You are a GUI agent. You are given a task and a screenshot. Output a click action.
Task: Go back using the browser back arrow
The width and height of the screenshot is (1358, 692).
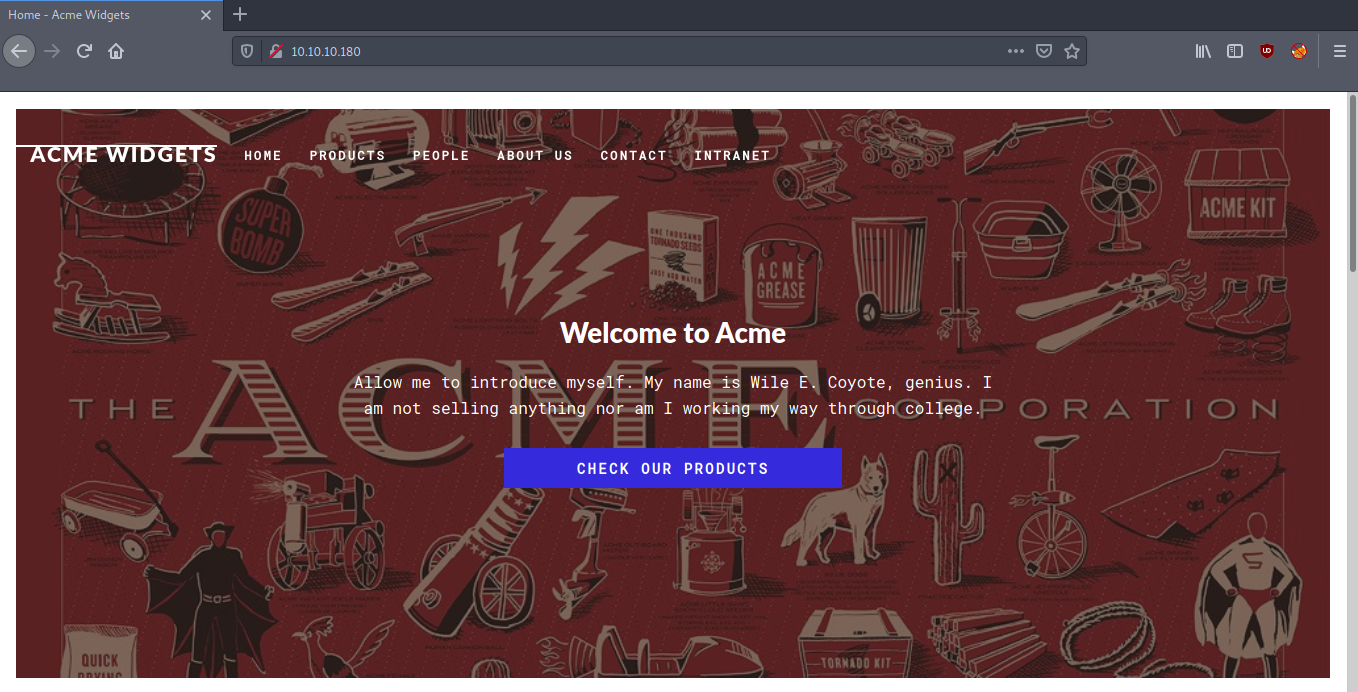(19, 51)
